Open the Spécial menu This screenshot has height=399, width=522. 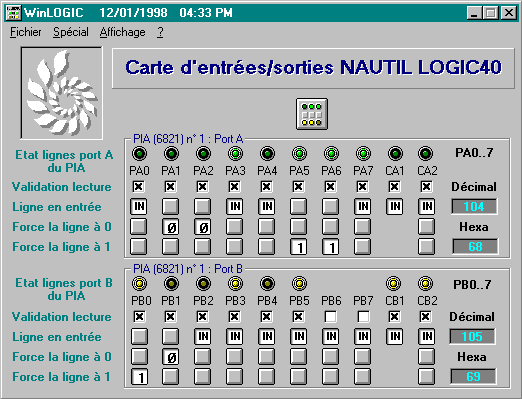pos(71,32)
